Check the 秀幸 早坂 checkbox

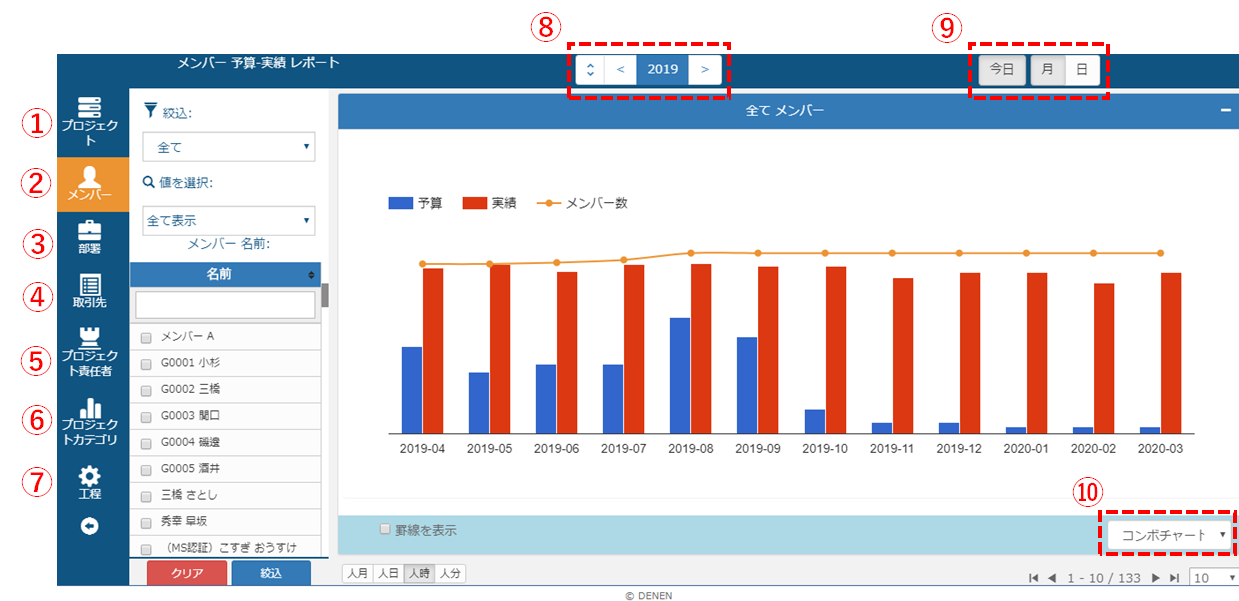tap(146, 522)
